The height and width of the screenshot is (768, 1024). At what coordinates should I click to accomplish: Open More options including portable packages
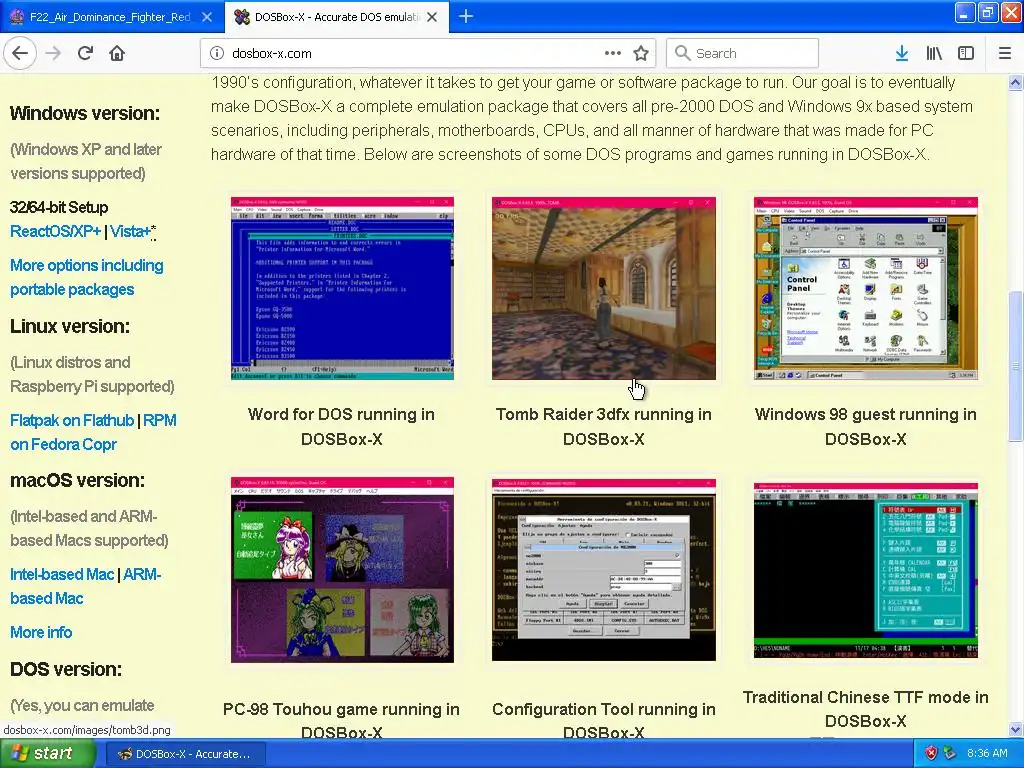point(87,278)
